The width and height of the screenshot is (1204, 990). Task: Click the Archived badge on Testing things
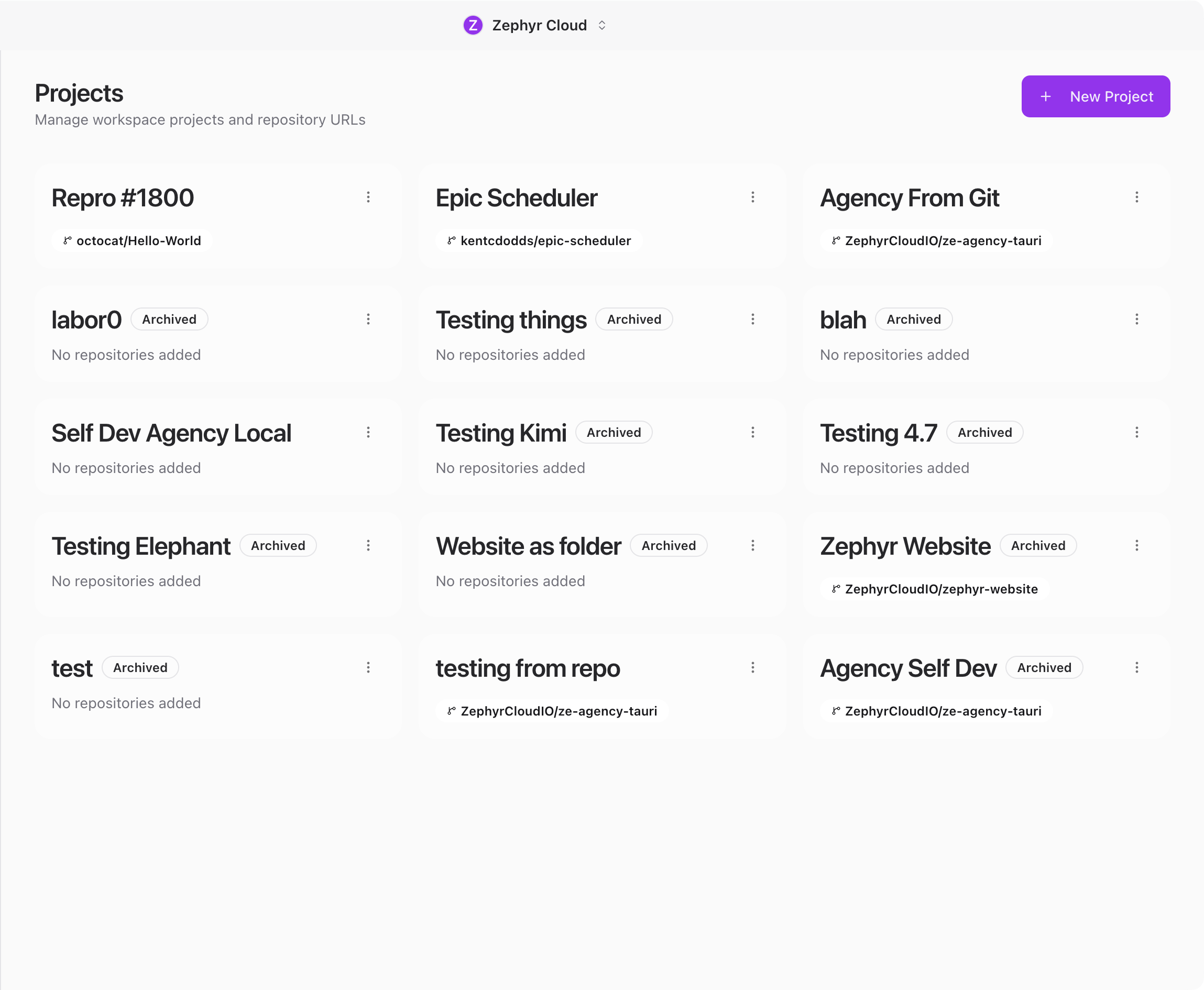634,320
